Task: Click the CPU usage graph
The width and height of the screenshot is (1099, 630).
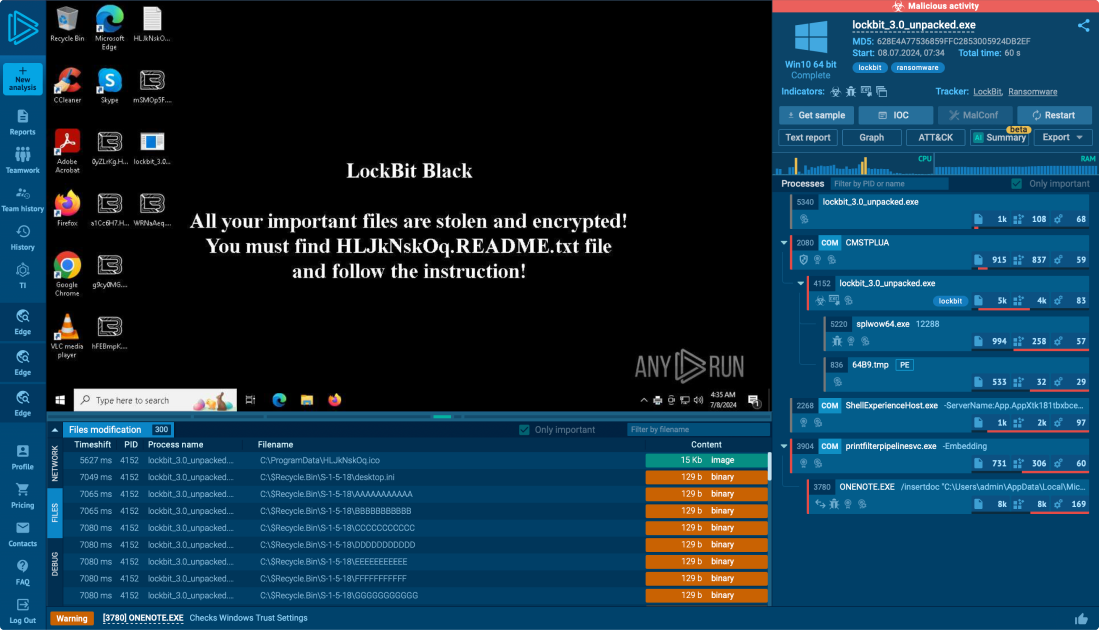Action: 852,165
